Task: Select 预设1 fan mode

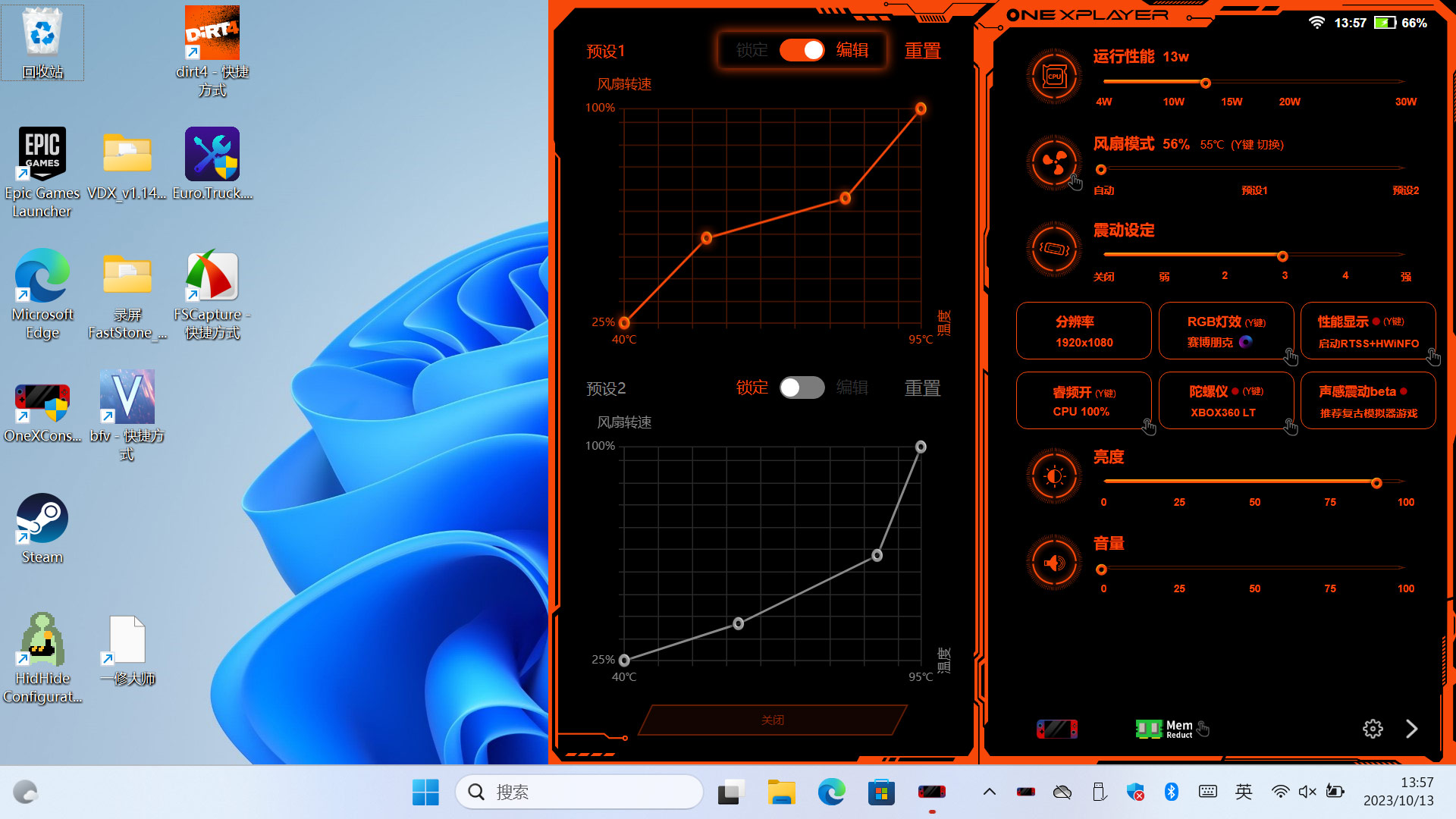Action: (1254, 190)
